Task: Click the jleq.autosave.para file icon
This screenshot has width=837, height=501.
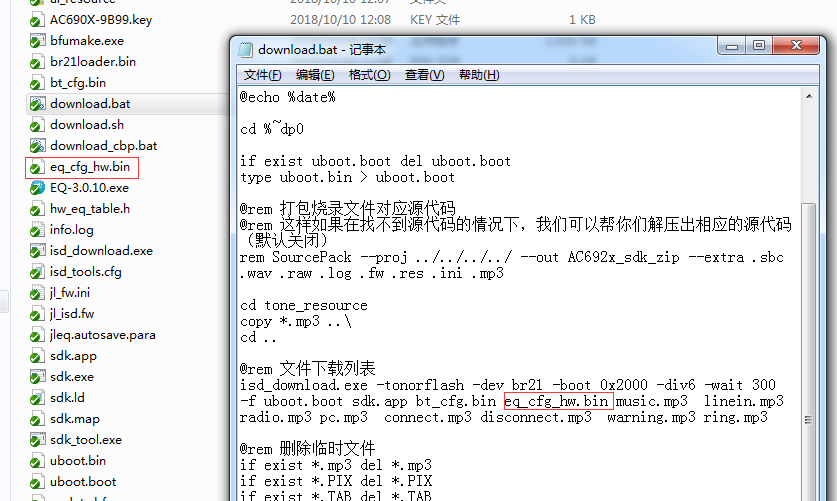Action: point(37,335)
